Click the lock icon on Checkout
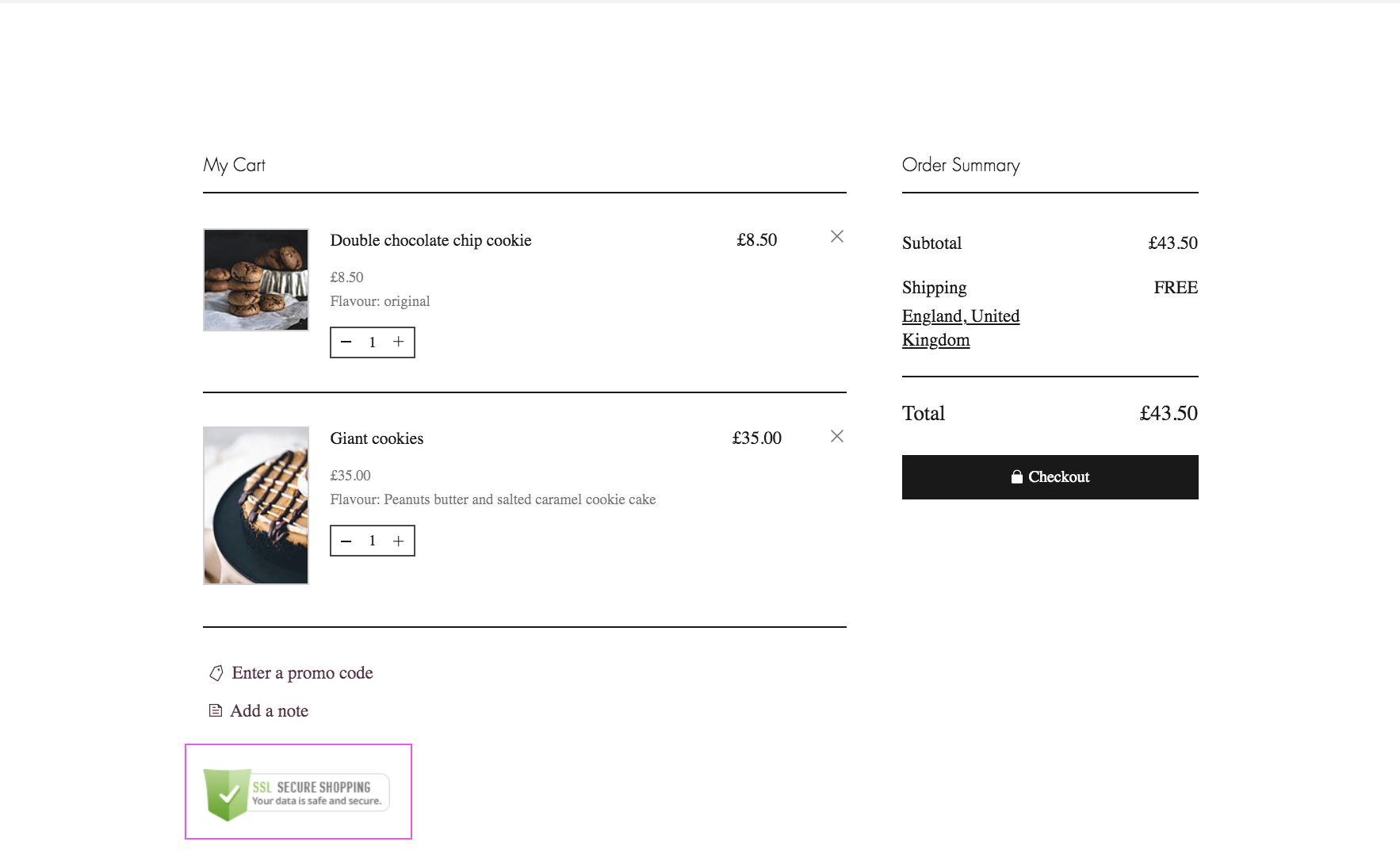Image resolution: width=1400 pixels, height=853 pixels. [x=1016, y=477]
